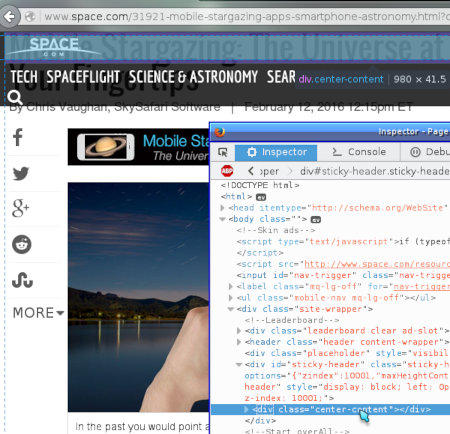Select the Start overAll comment line
The height and width of the screenshot is (434, 450).
297,431
